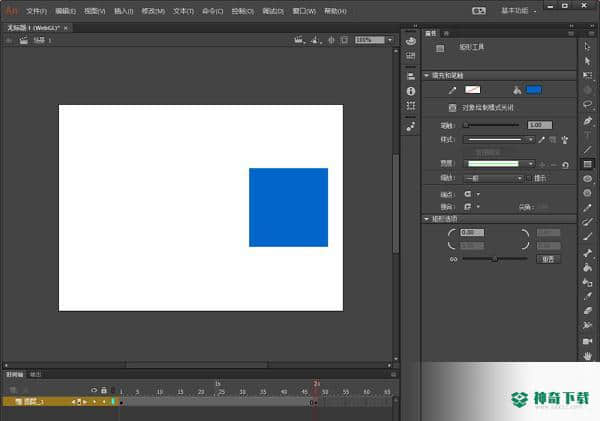Switch to the Properties panel tab

tap(431, 33)
